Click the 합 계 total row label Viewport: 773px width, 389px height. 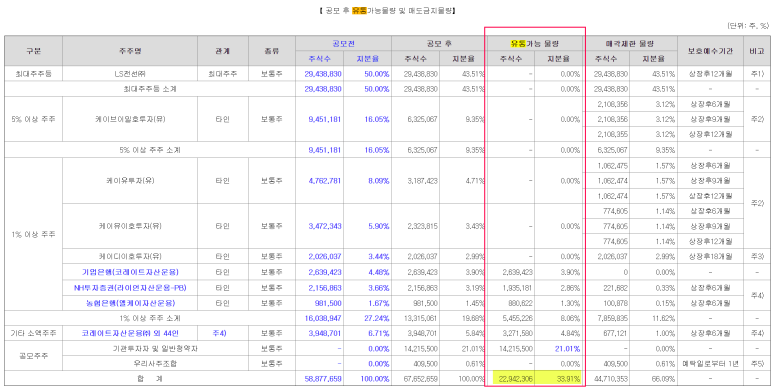click(150, 379)
